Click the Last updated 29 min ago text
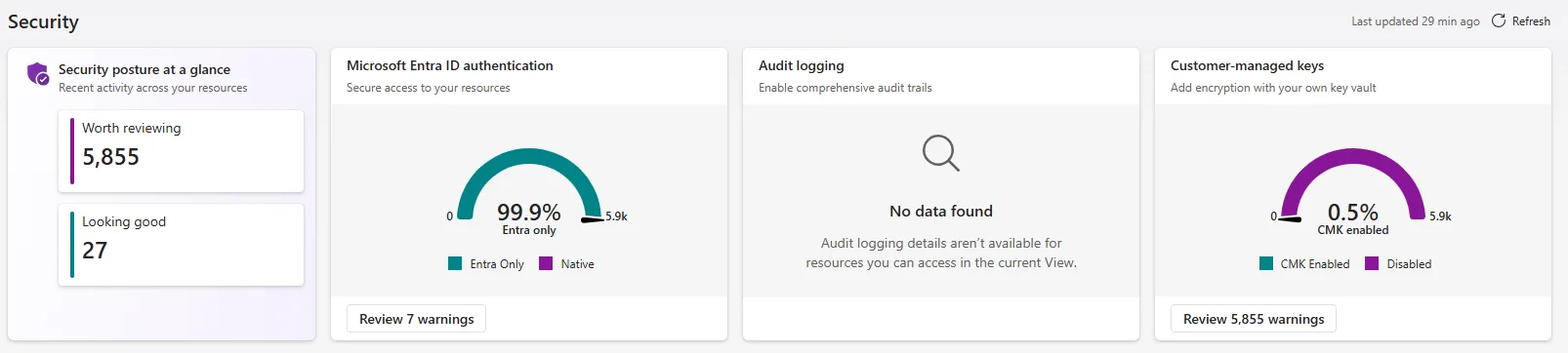The height and width of the screenshot is (353, 1568). [1416, 21]
